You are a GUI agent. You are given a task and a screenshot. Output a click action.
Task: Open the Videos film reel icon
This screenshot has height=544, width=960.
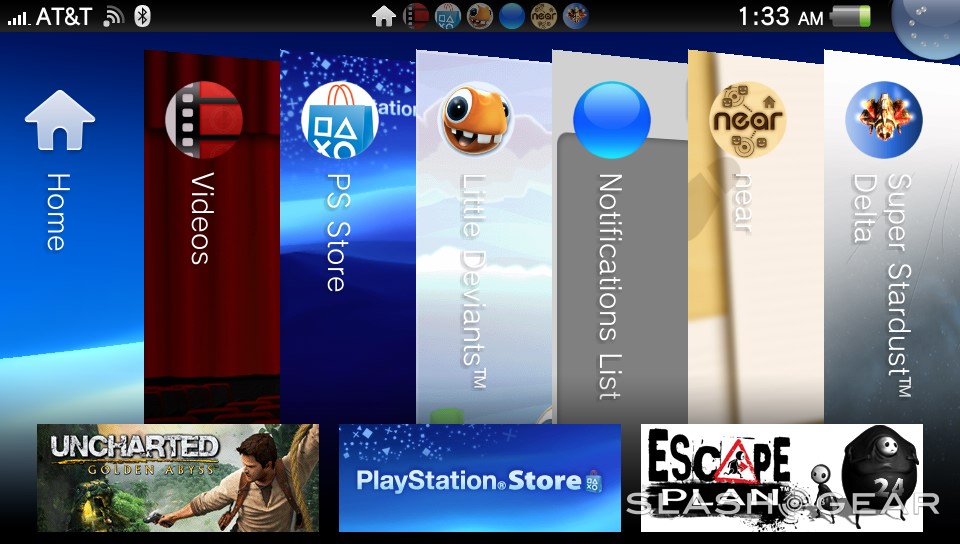click(204, 120)
